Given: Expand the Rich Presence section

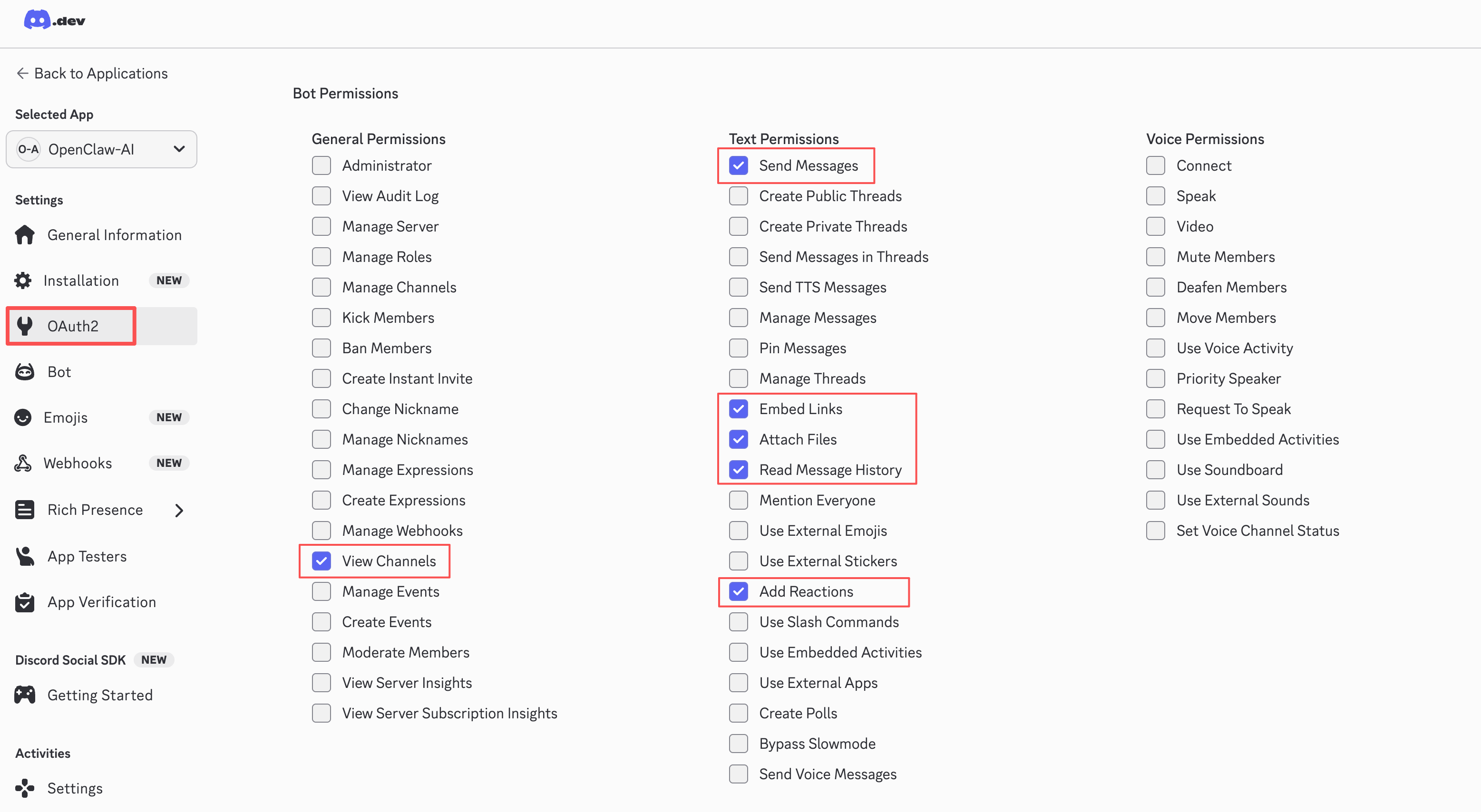Looking at the screenshot, I should click(179, 509).
